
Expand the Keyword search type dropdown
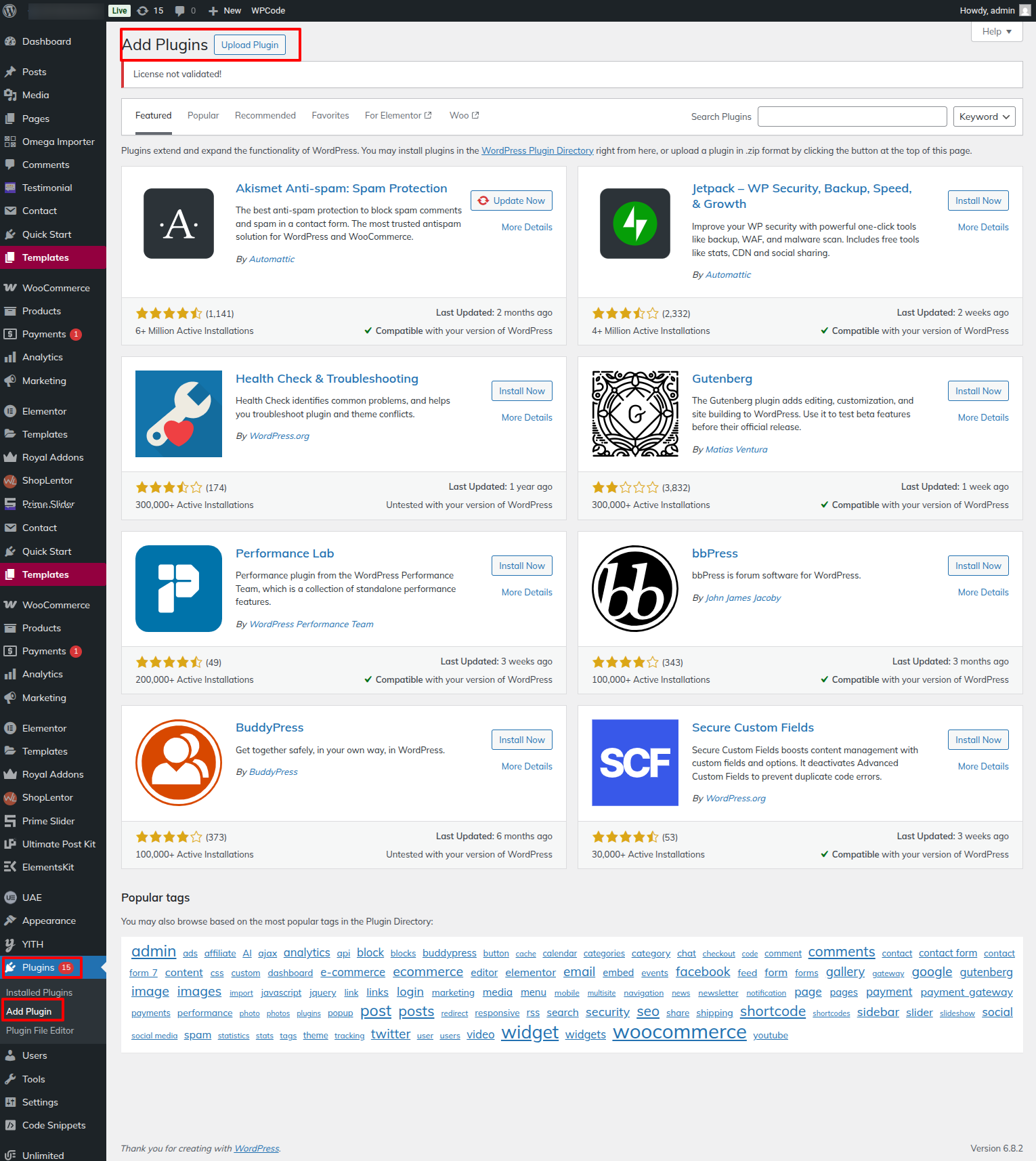[984, 117]
